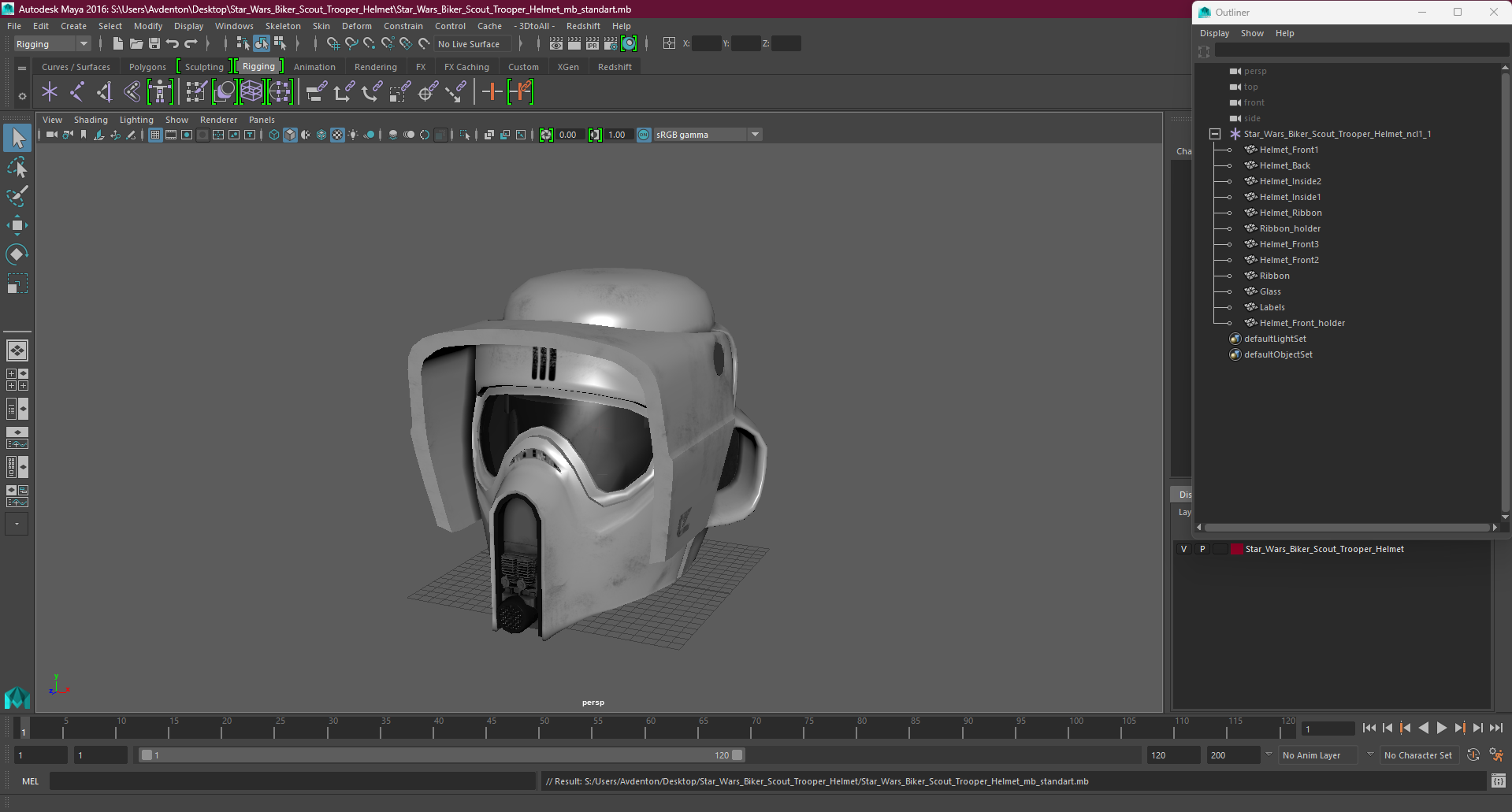Activate the Rotate tool
This screenshot has width=1512, height=812.
[x=17, y=254]
